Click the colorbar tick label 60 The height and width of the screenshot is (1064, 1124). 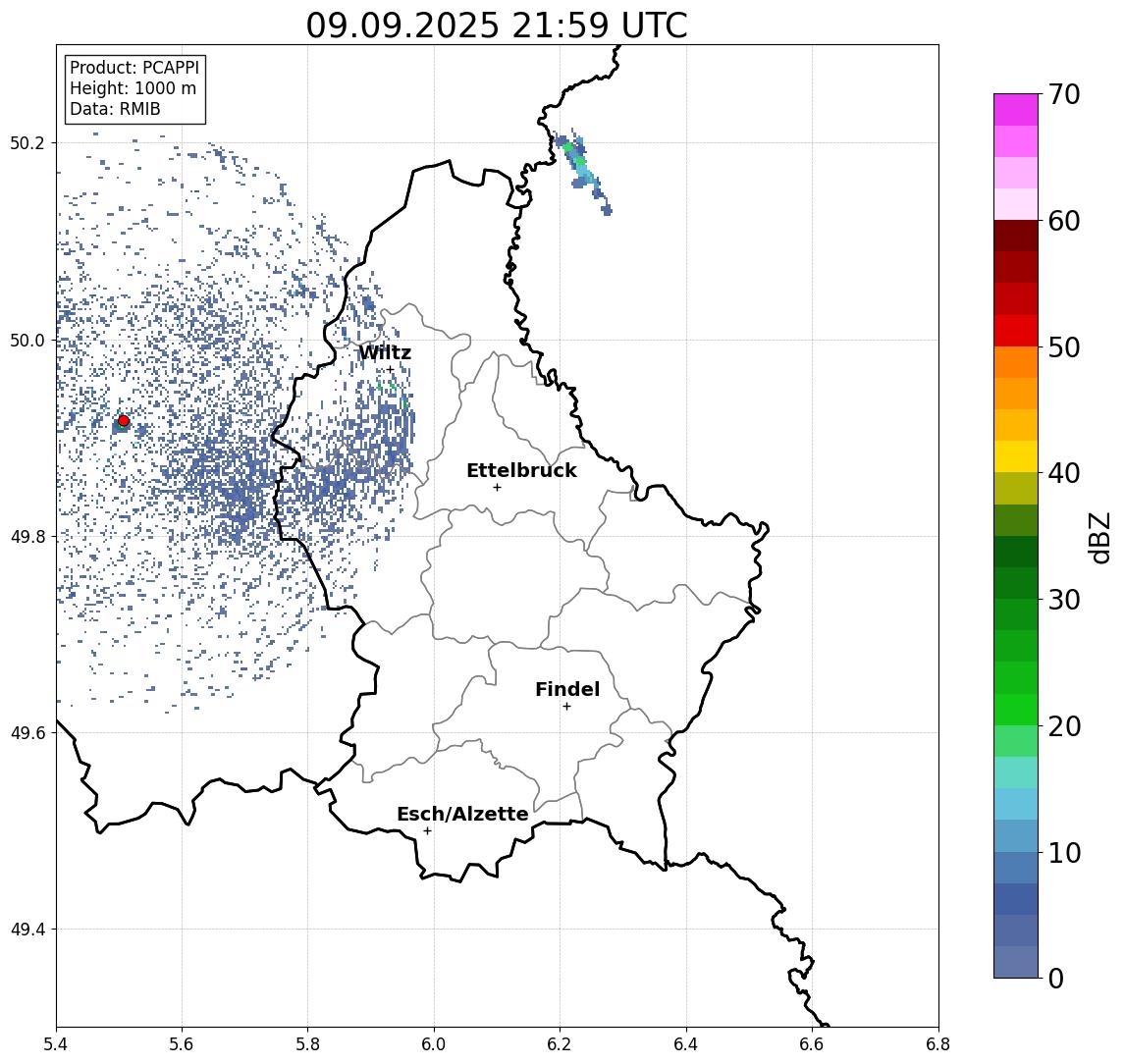[1064, 221]
